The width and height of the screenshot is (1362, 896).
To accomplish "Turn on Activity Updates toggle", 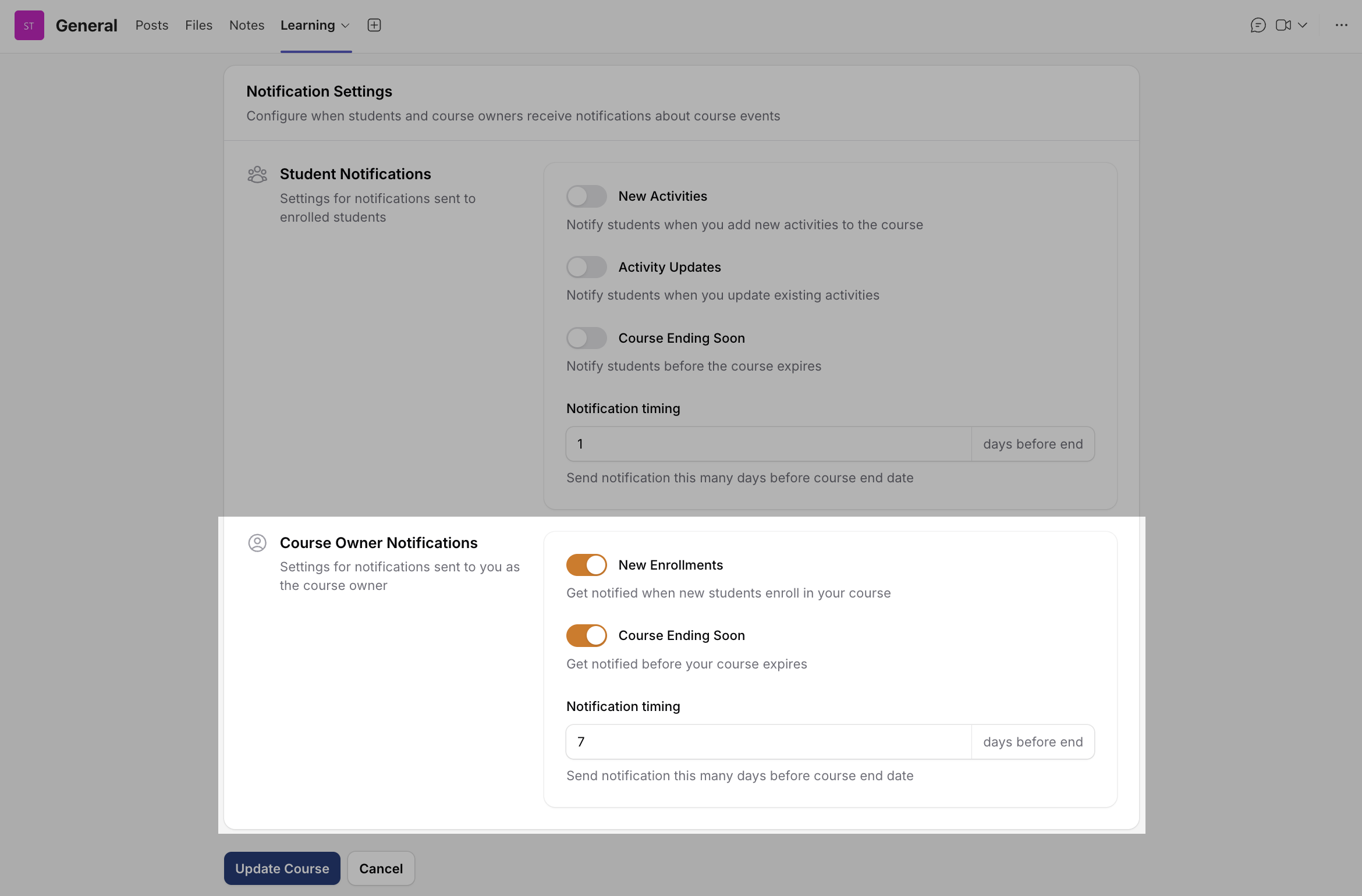I will [x=586, y=268].
